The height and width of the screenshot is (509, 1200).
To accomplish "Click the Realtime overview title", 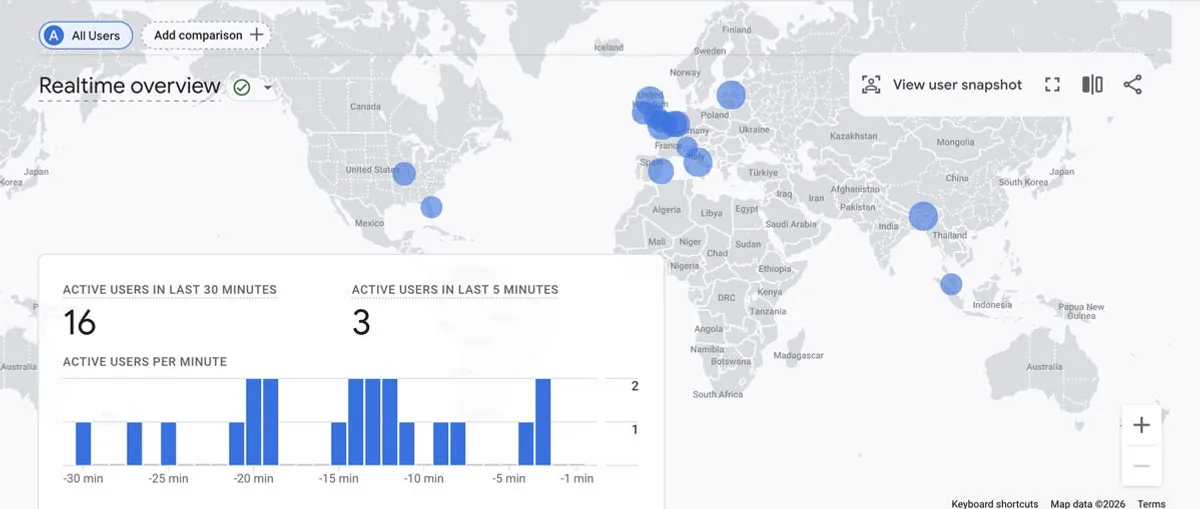I will [129, 86].
